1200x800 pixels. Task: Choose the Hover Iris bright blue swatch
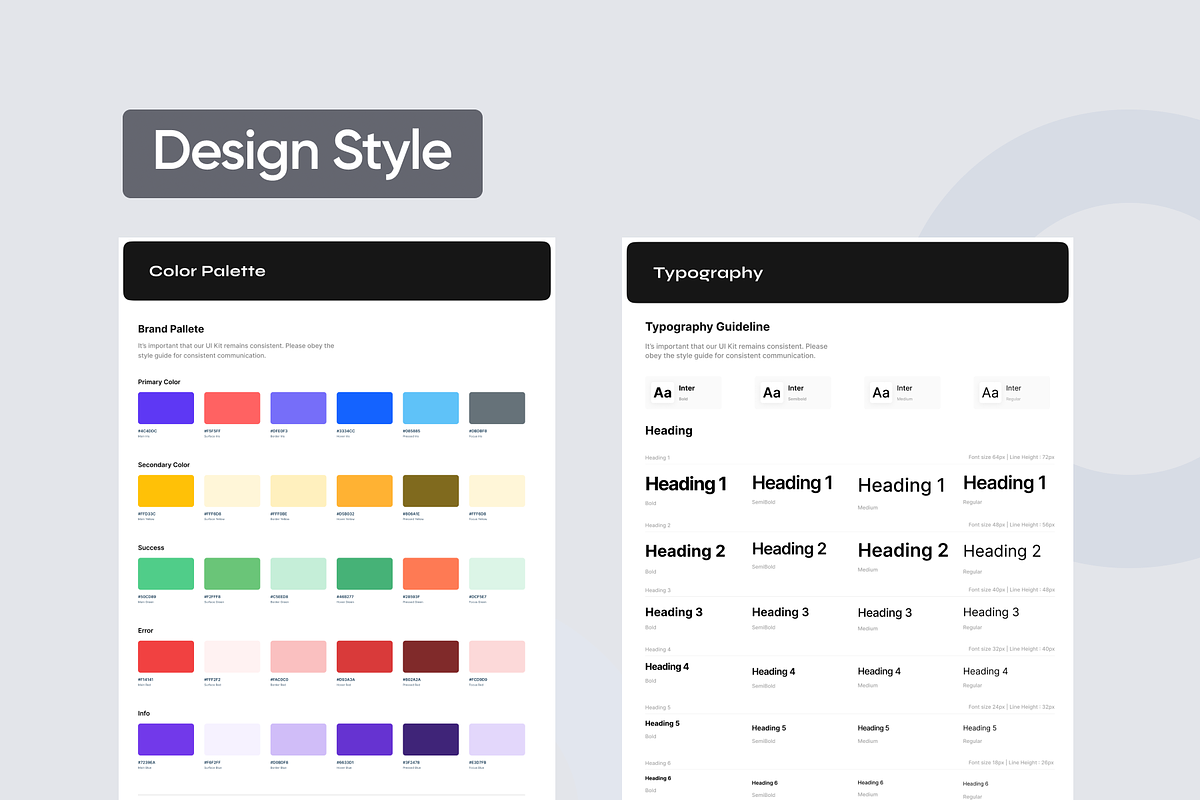(365, 408)
